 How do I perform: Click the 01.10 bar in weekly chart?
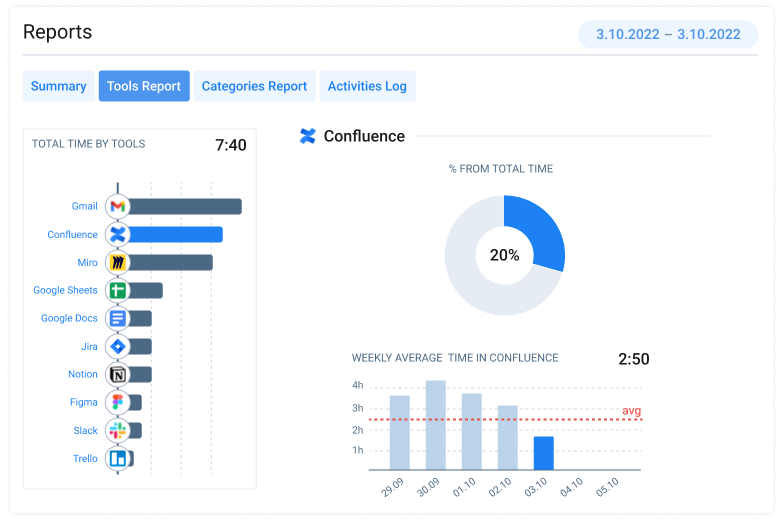(472, 432)
